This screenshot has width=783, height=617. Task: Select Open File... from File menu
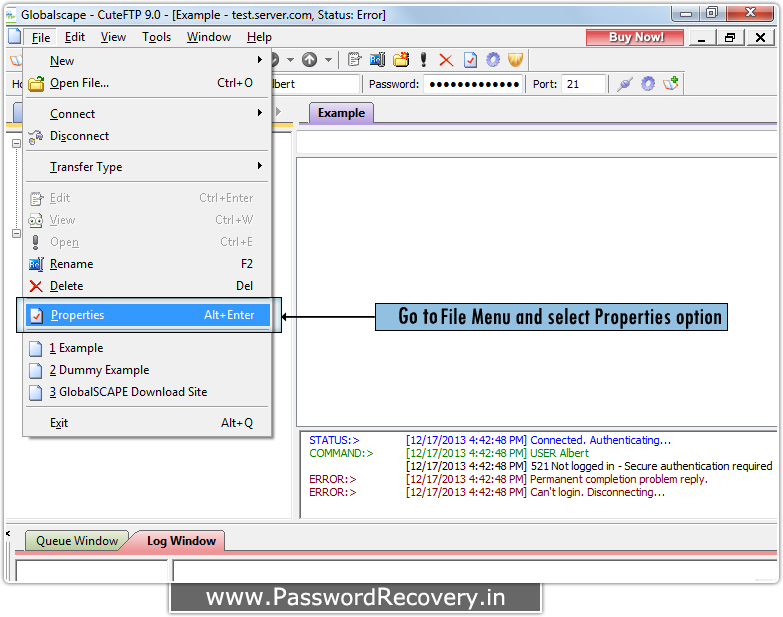[148, 83]
